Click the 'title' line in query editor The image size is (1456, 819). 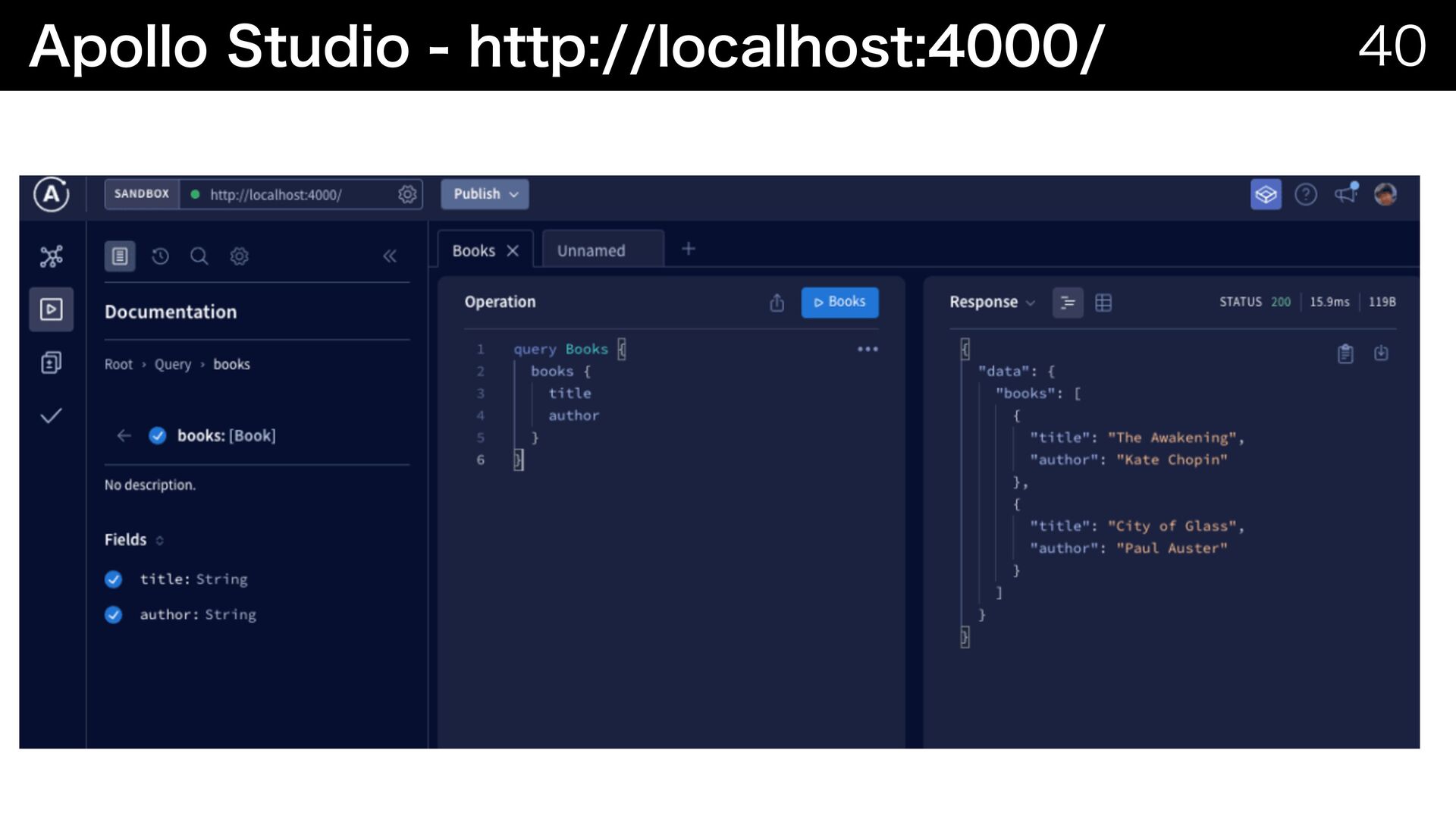570,394
